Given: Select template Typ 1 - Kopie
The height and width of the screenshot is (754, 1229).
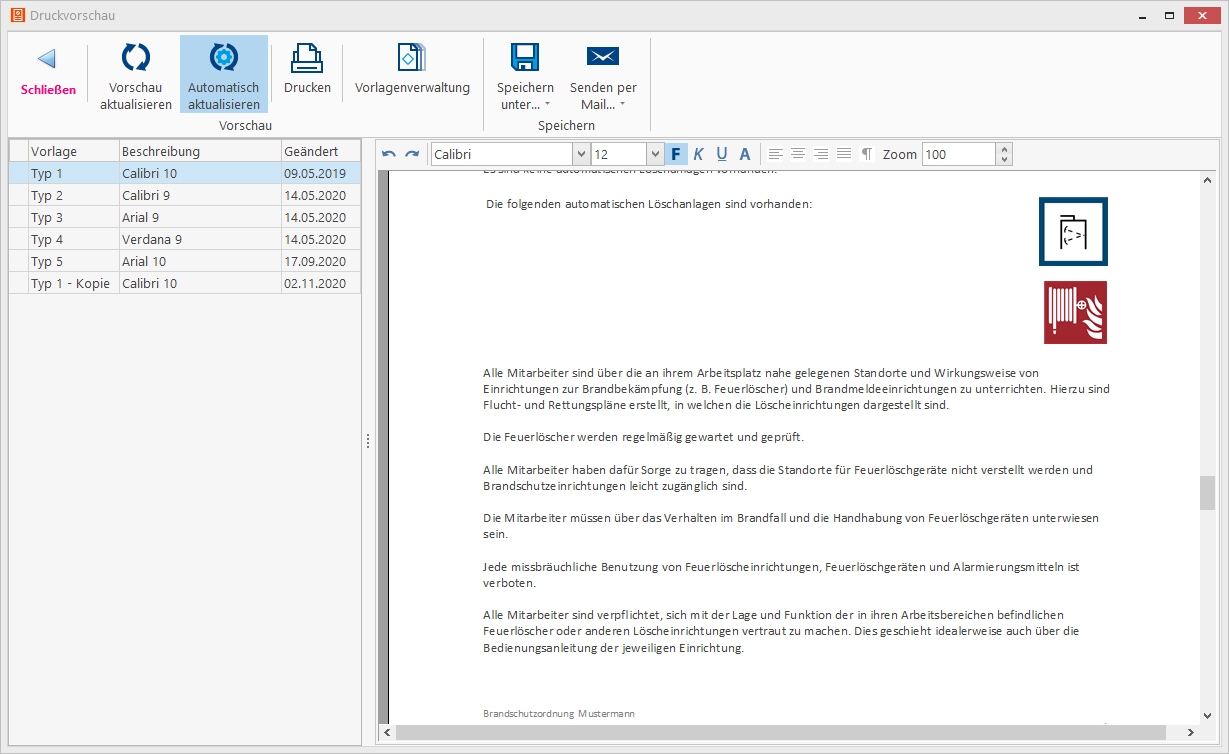Looking at the screenshot, I should pyautogui.click(x=185, y=283).
